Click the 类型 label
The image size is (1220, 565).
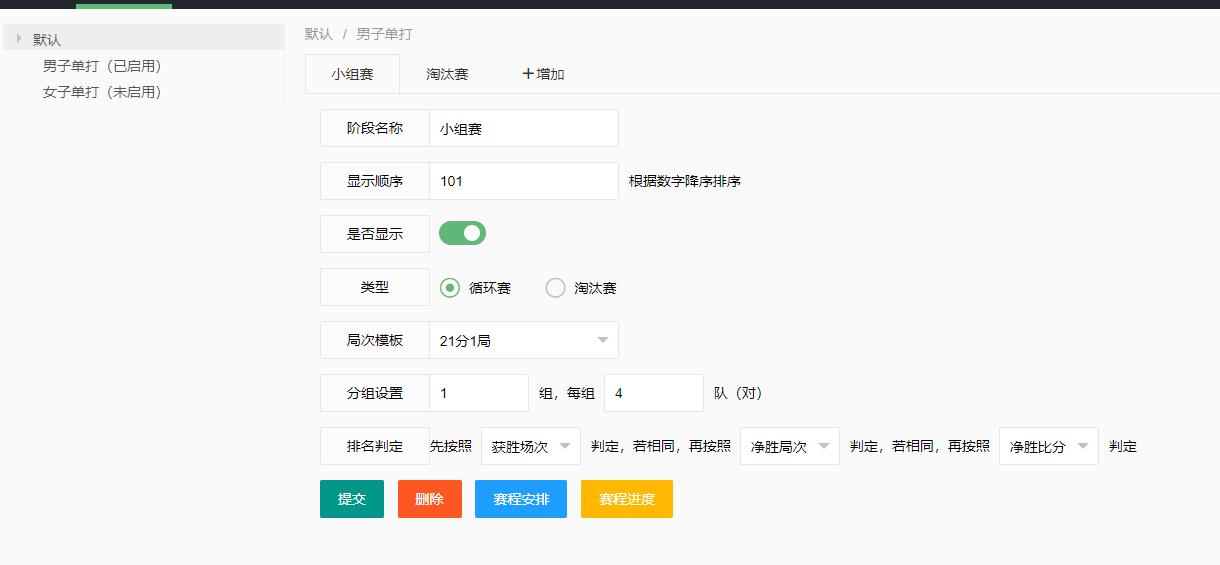pyautogui.click(x=375, y=287)
